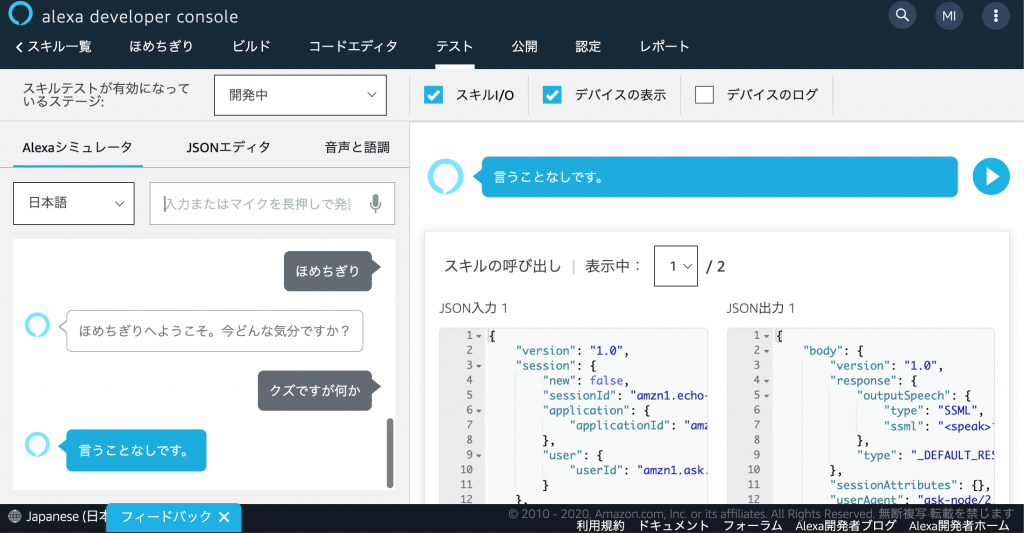1024x533 pixels.
Task: Click the Alexa logo ring icon
Action: pos(20,13)
